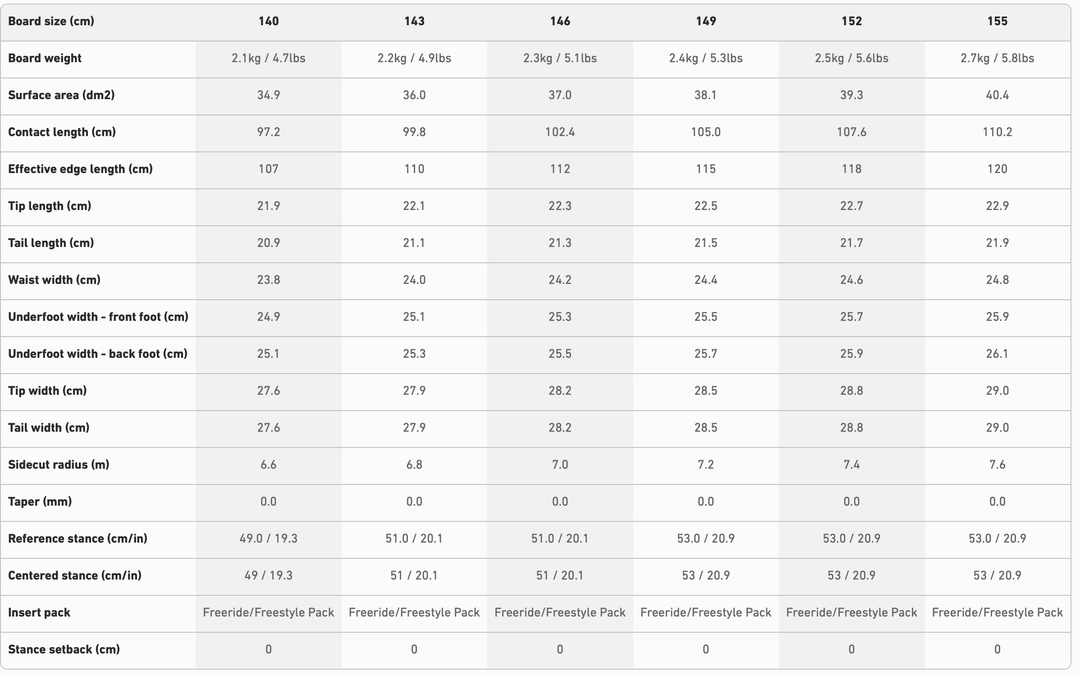This screenshot has height=676, width=1080.
Task: Click the 155 board size column header
Action: coord(997,21)
